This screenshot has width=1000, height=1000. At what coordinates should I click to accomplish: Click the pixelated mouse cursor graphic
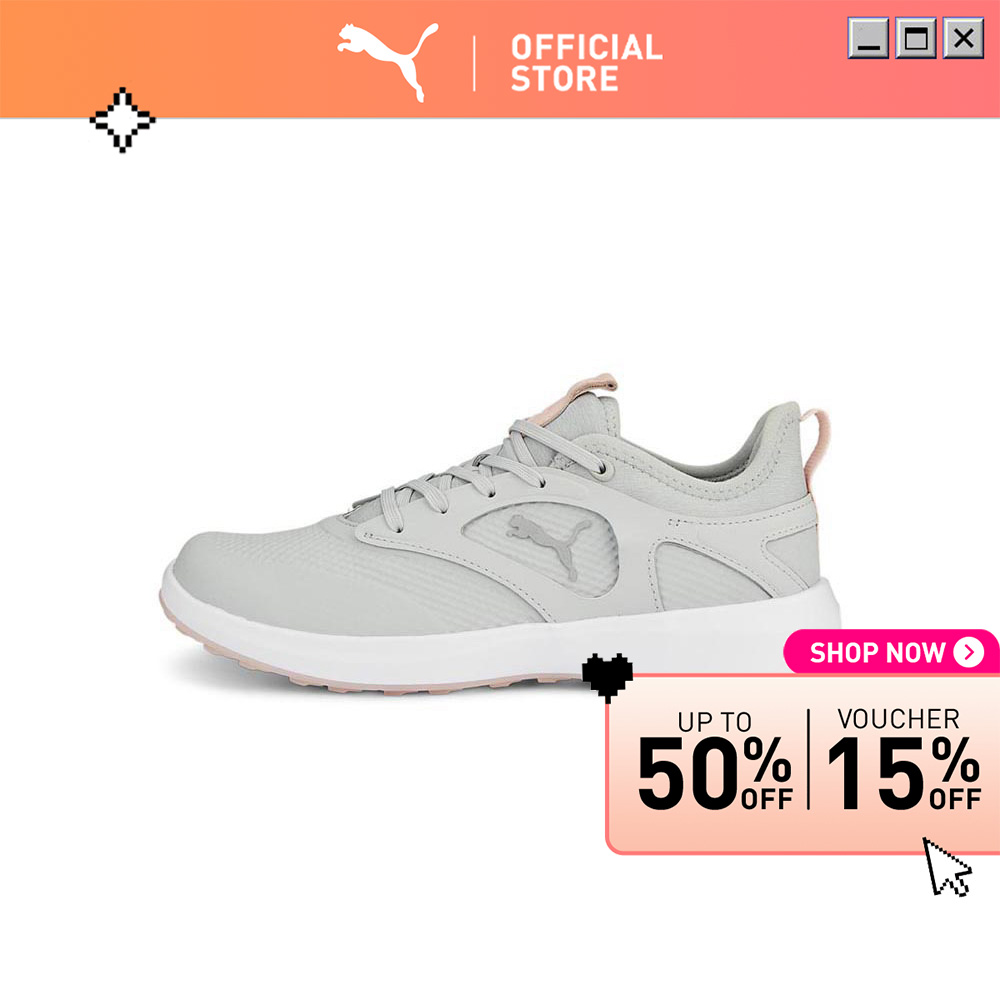coord(948,867)
